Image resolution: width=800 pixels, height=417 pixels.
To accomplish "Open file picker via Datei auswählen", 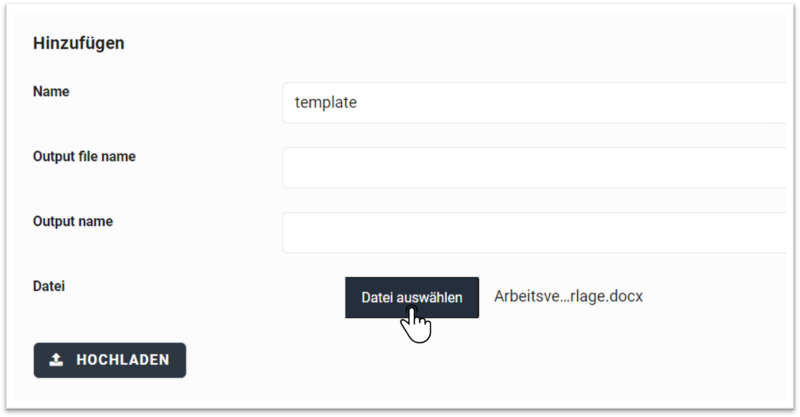I will tap(412, 298).
